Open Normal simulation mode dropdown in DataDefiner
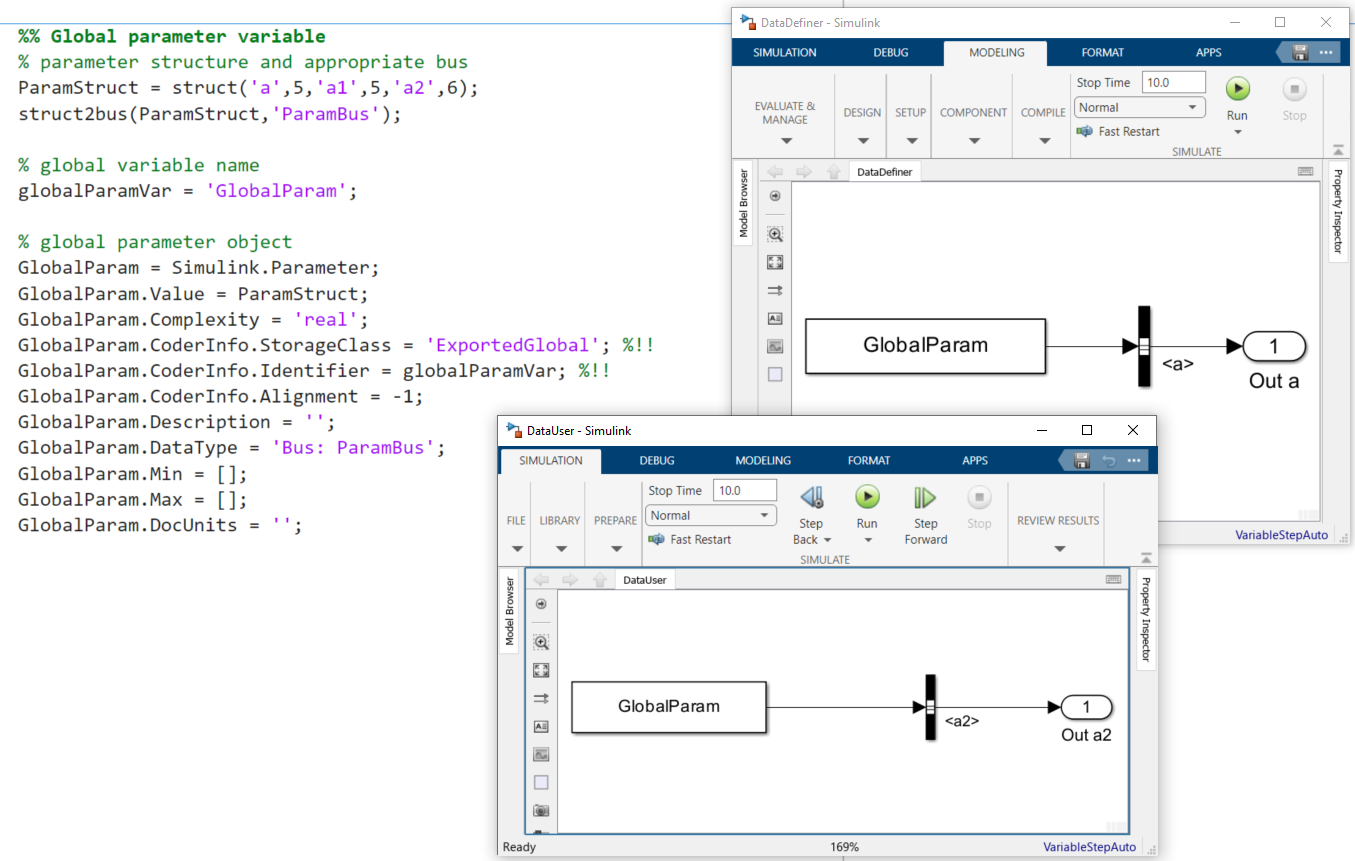1355x861 pixels. click(1140, 107)
